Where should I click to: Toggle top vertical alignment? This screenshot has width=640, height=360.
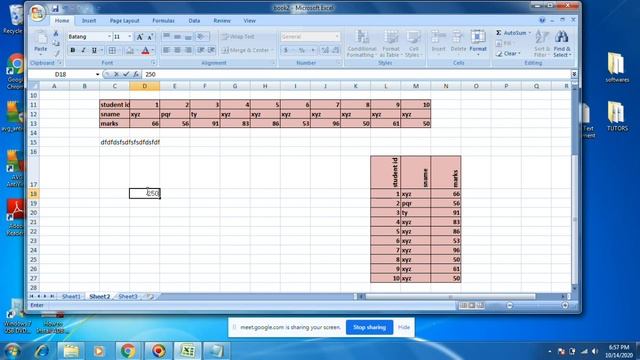pos(167,37)
